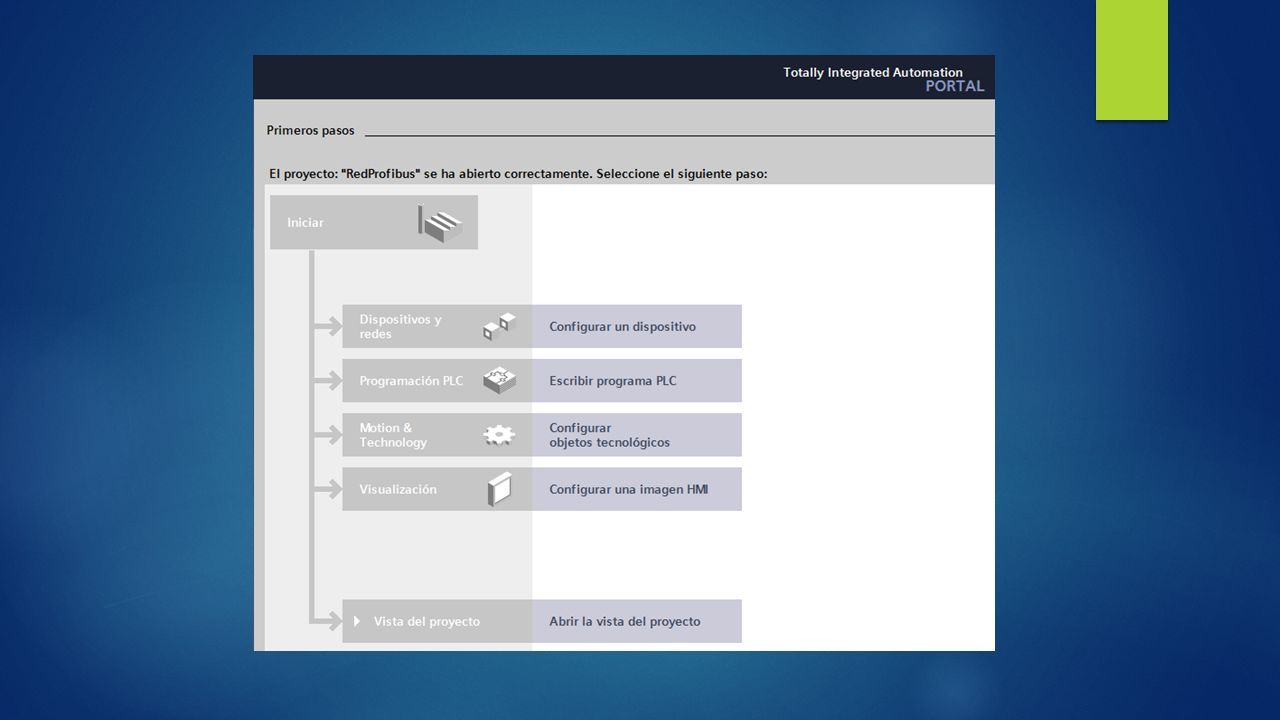Go to Vista del proyecto

pos(437,621)
